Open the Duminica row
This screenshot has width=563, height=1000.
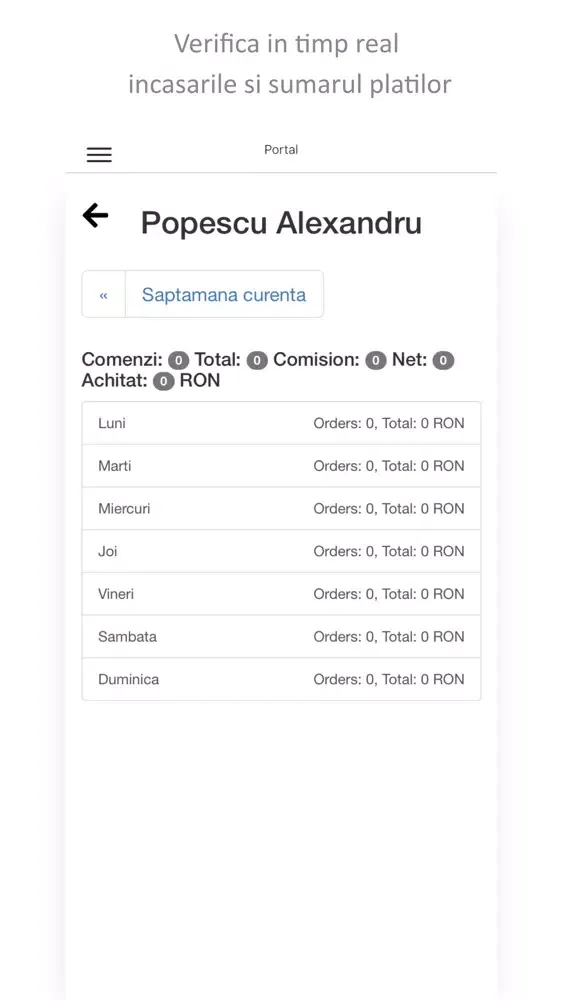pyautogui.click(x=281, y=680)
